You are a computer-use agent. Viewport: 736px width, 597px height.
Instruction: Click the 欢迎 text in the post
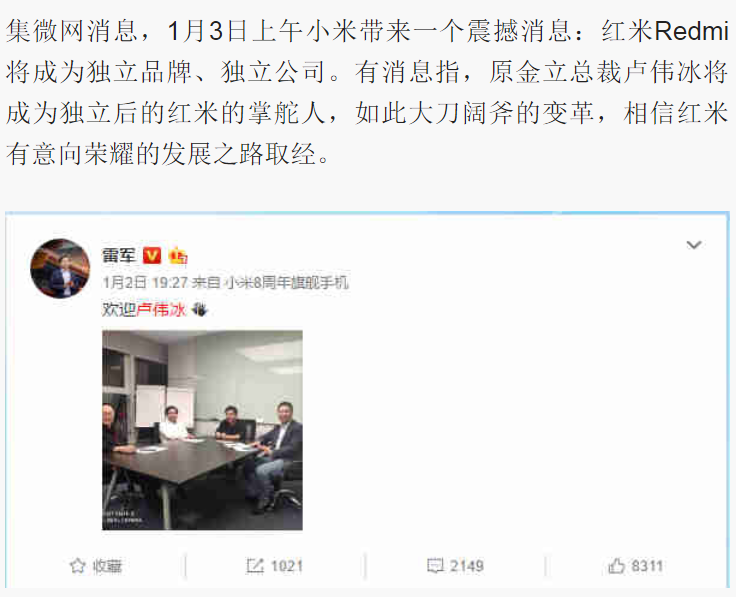tap(119, 310)
